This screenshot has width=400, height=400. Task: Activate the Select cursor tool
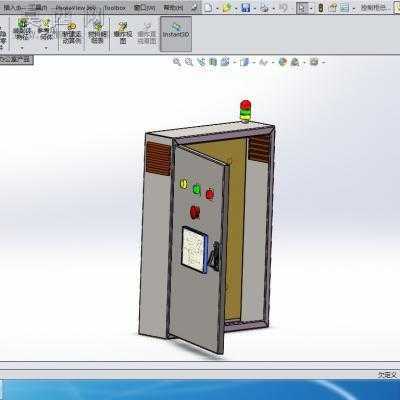coord(302,8)
